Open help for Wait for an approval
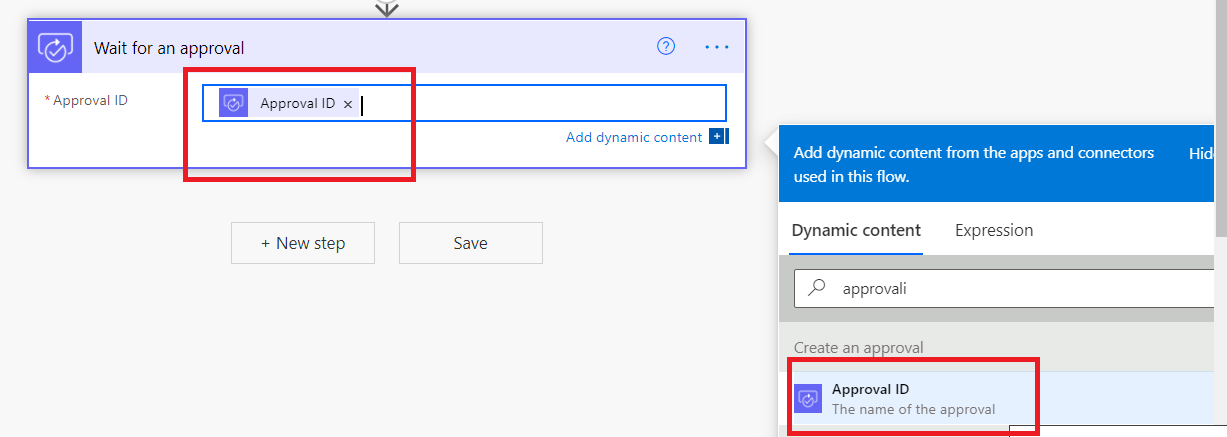1227x437 pixels. coord(666,46)
